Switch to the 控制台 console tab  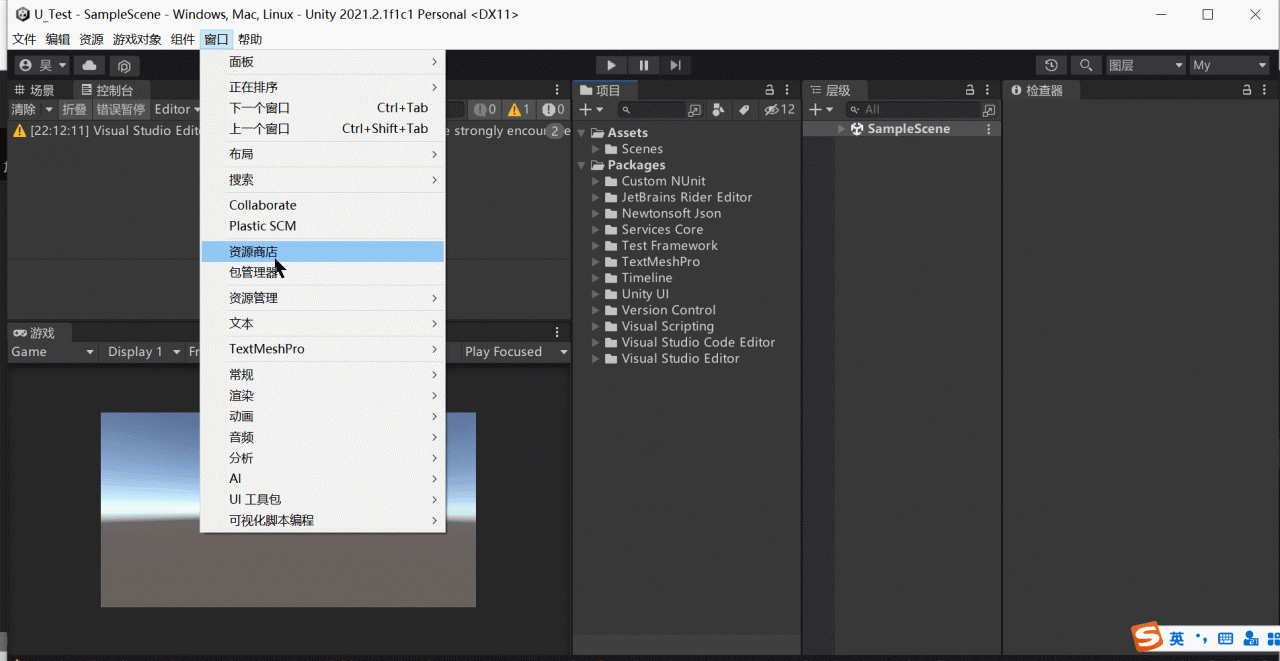tap(108, 90)
